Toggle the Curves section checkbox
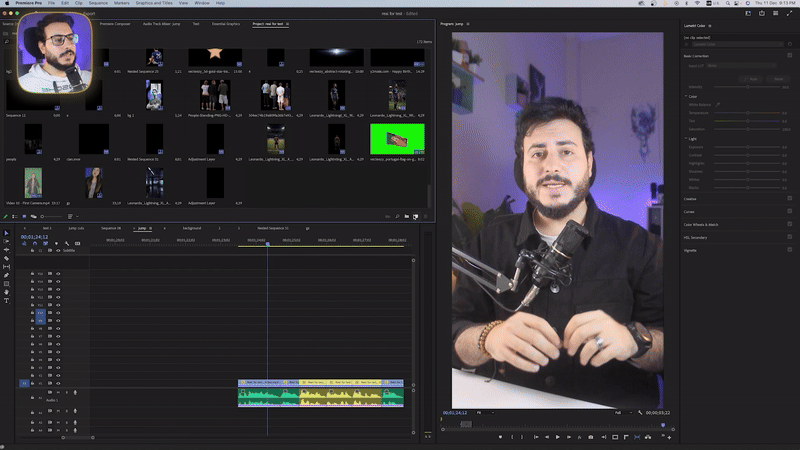 790,211
